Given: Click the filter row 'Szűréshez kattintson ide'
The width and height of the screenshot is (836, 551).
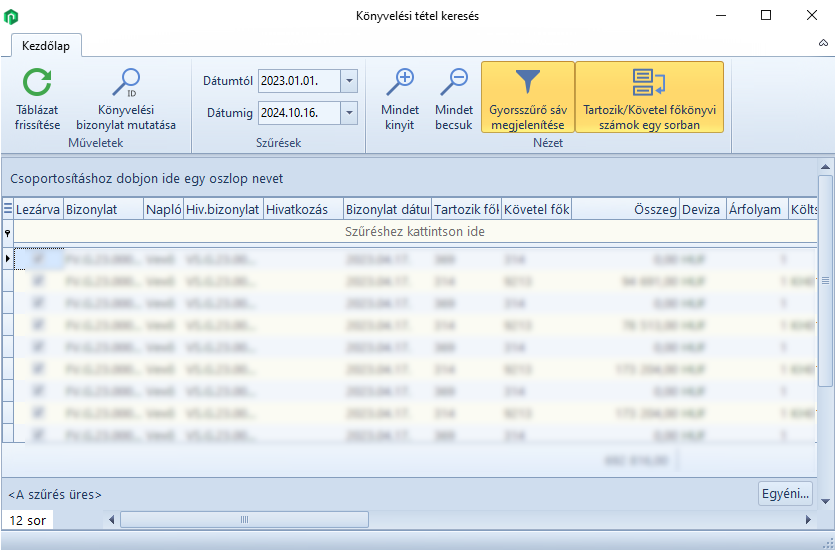Looking at the screenshot, I should [414, 232].
